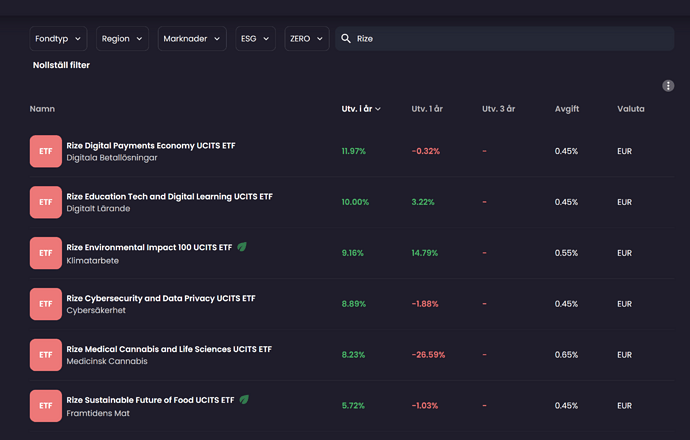Sort by the Namn column header

tap(42, 109)
